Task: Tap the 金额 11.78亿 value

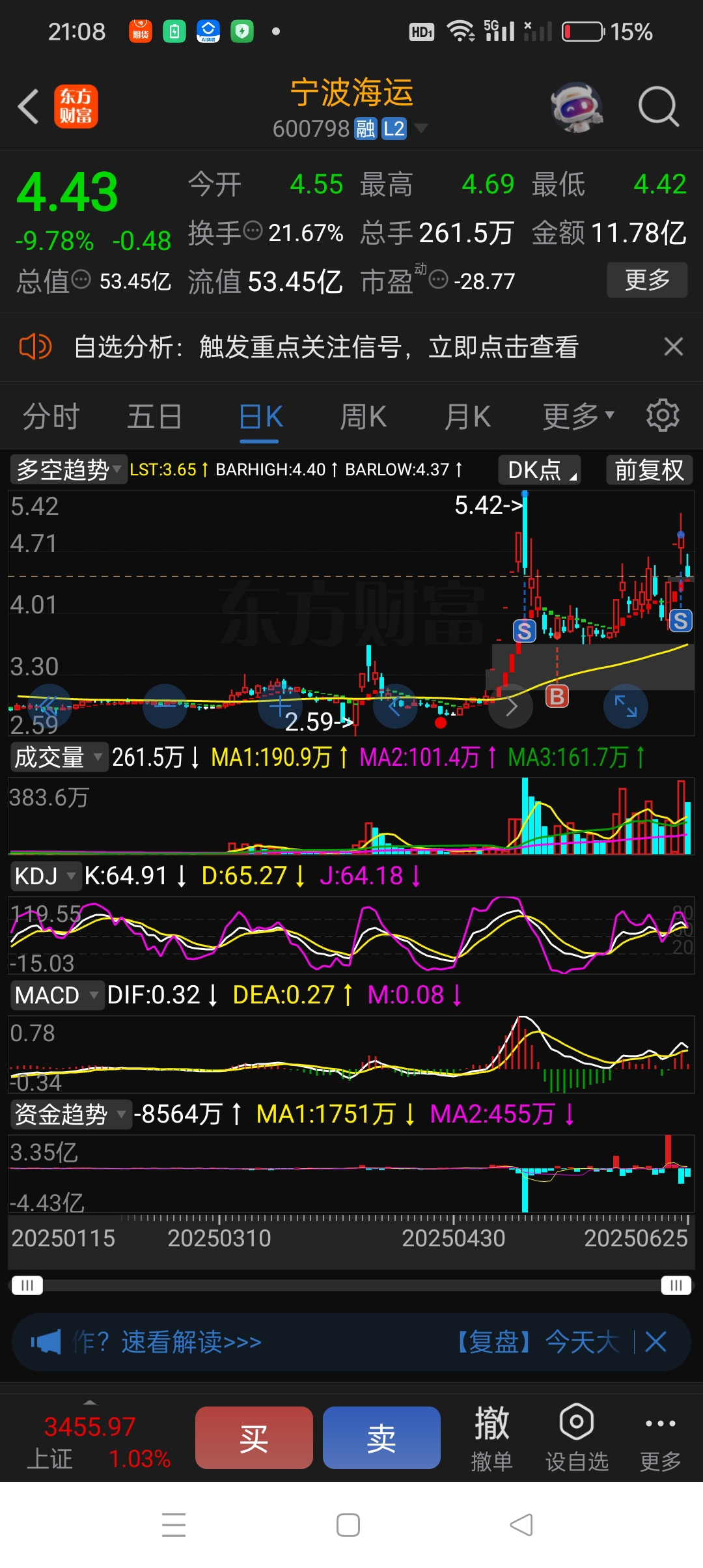Action: tap(638, 232)
